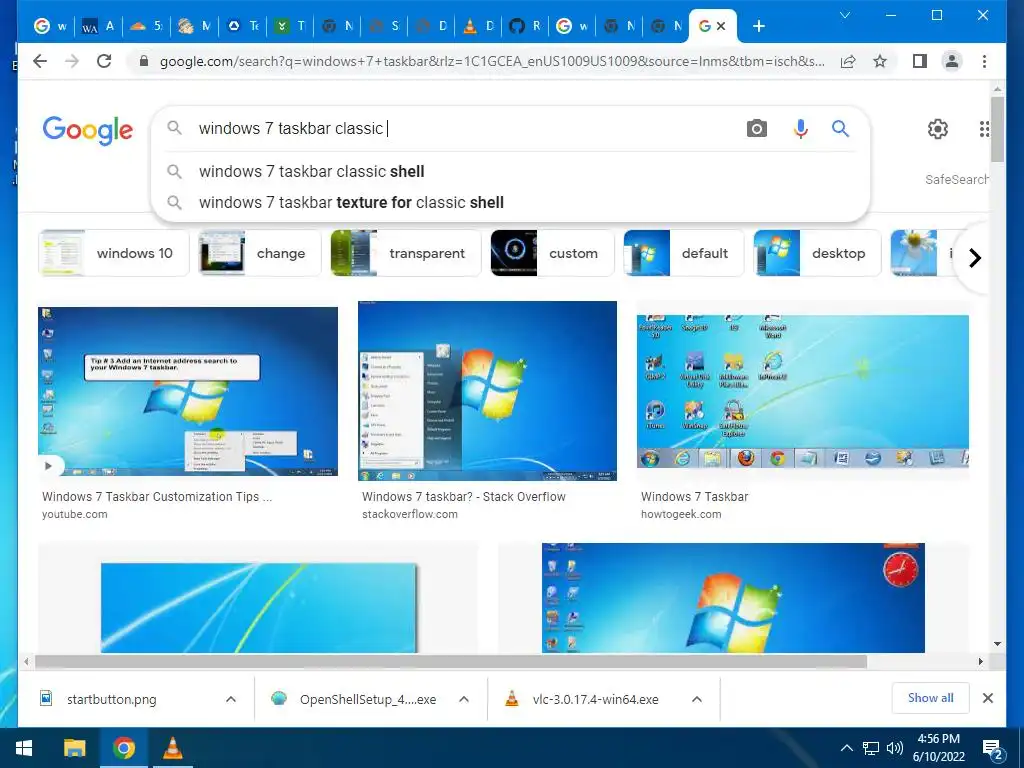Open a new Chrome tab
This screenshot has width=1024, height=768.
(759, 26)
